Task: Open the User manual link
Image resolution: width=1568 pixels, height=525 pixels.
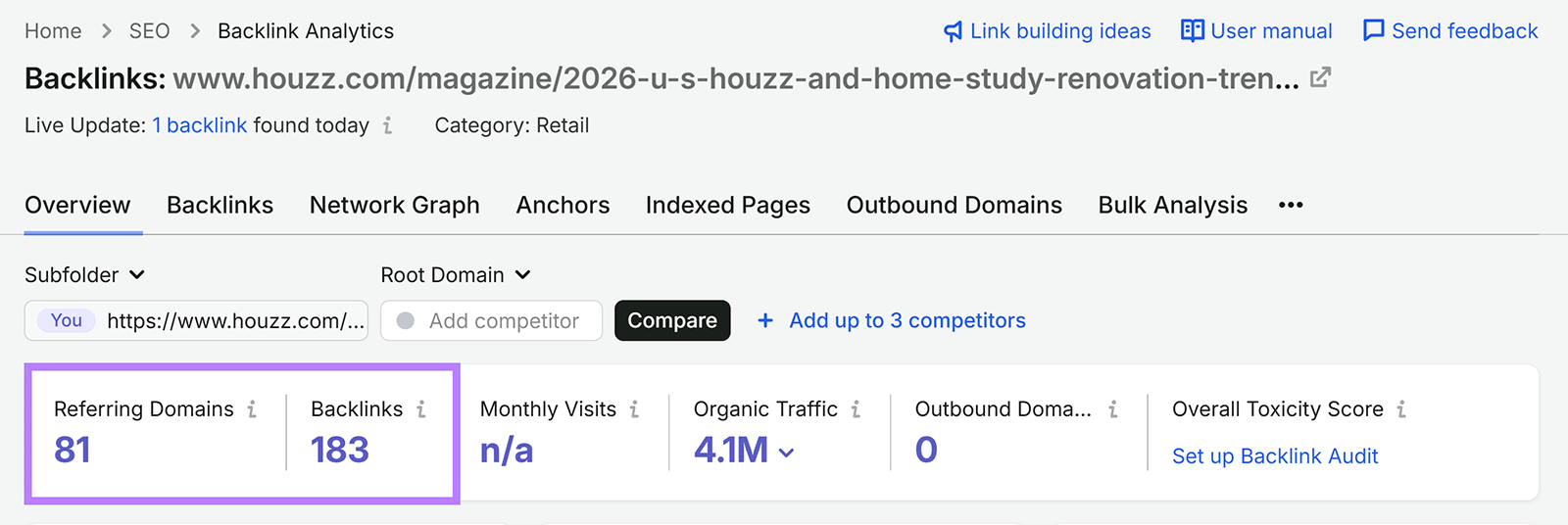Action: click(x=1271, y=31)
